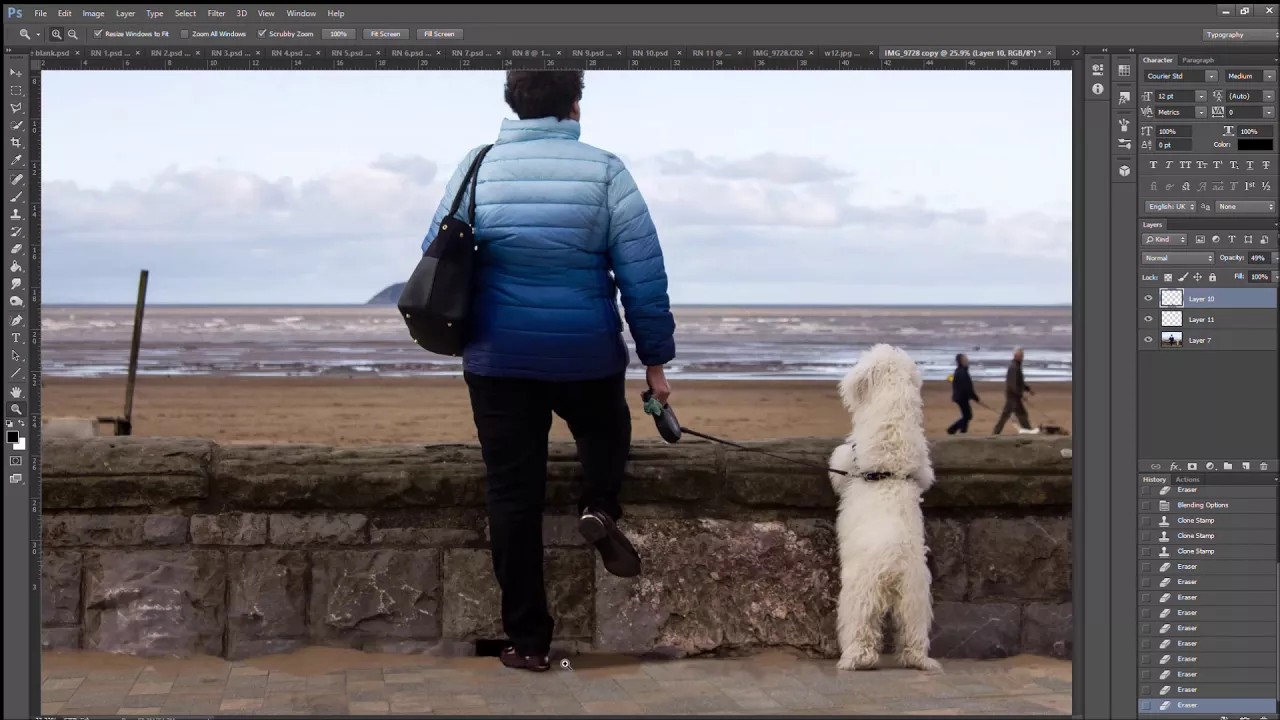Click the Zoom Out magnifier option
The image size is (1280, 720).
72,34
